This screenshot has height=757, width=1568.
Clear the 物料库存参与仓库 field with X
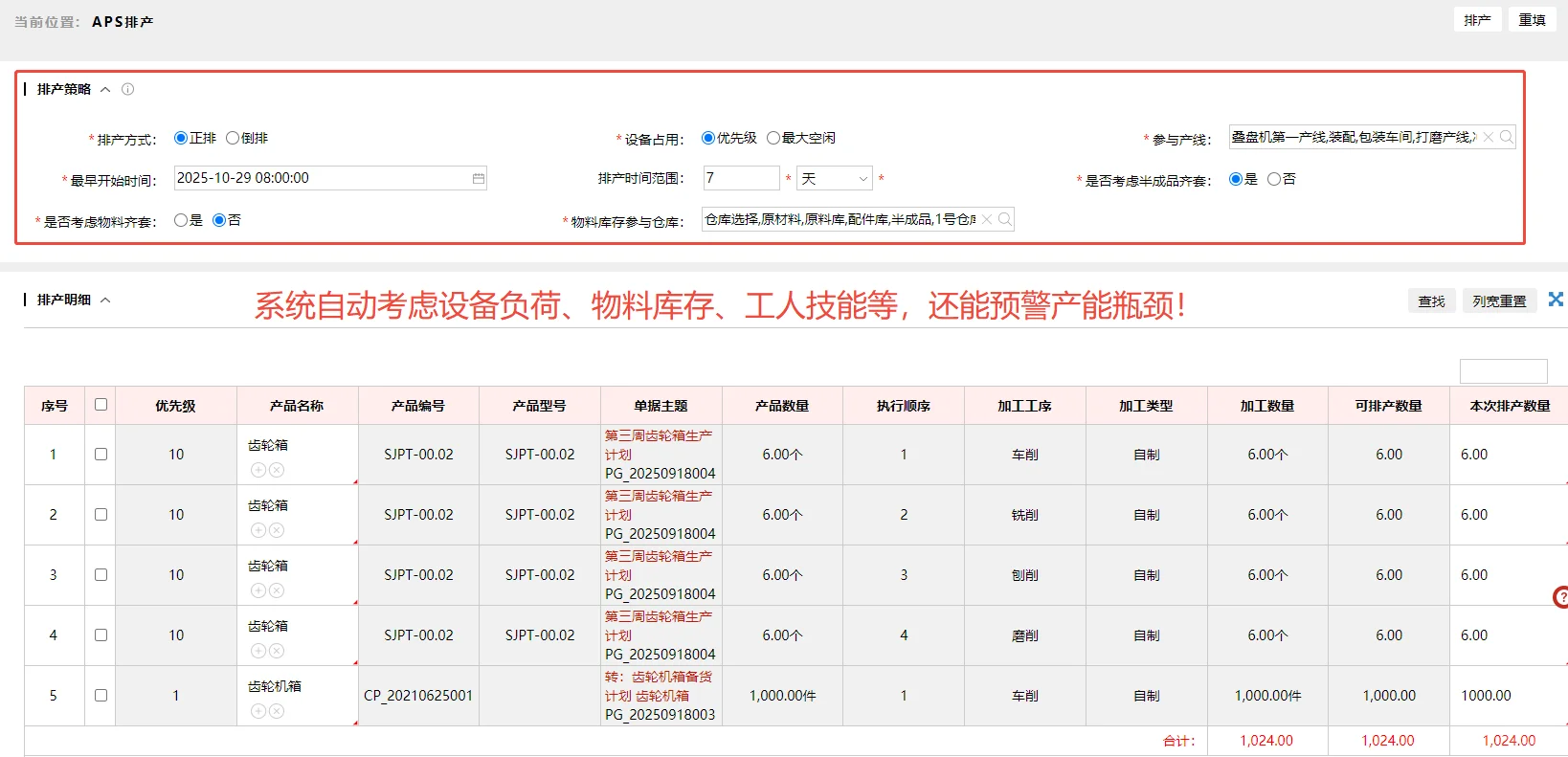coord(987,219)
